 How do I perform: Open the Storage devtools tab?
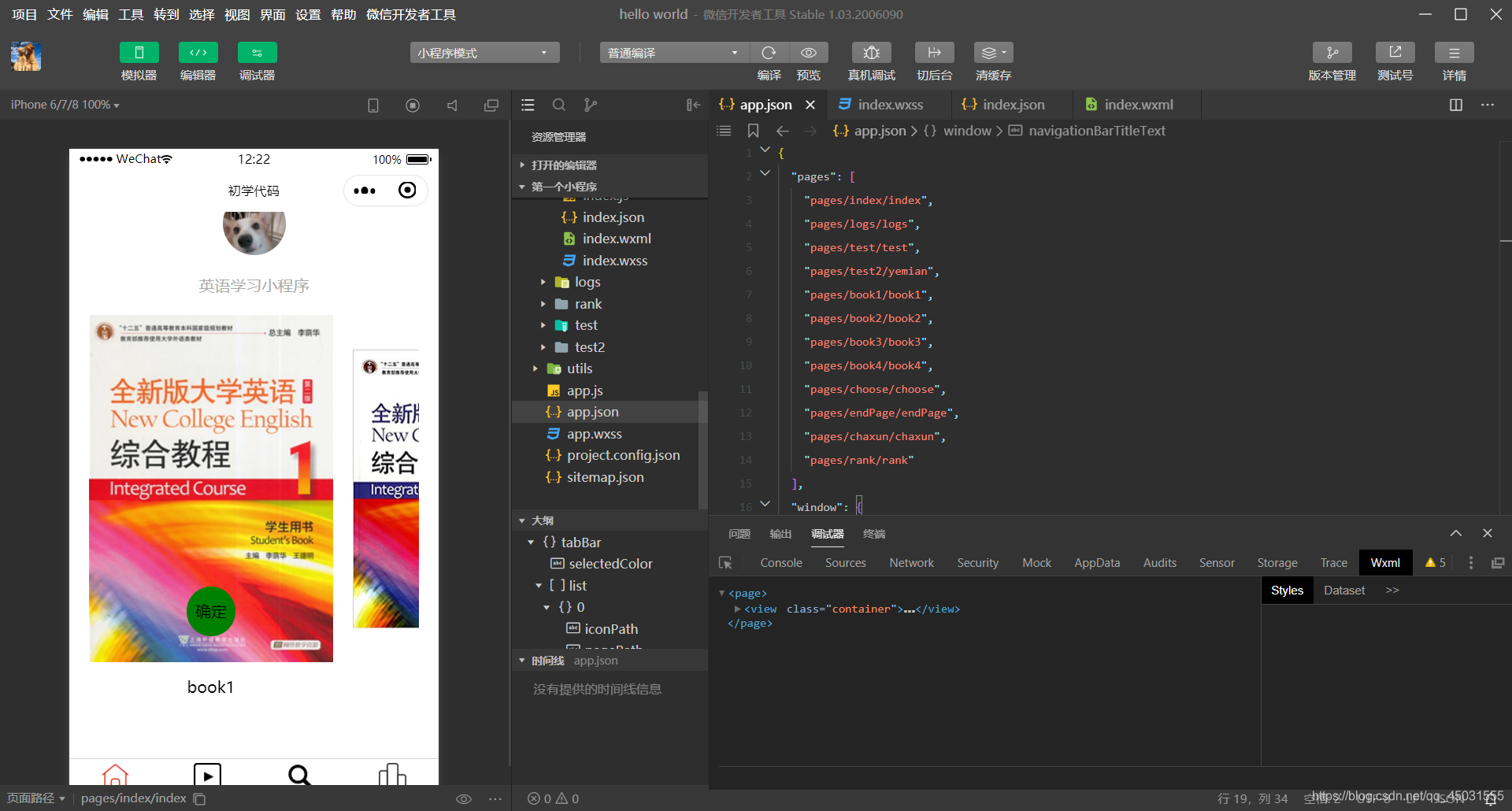[x=1277, y=563]
